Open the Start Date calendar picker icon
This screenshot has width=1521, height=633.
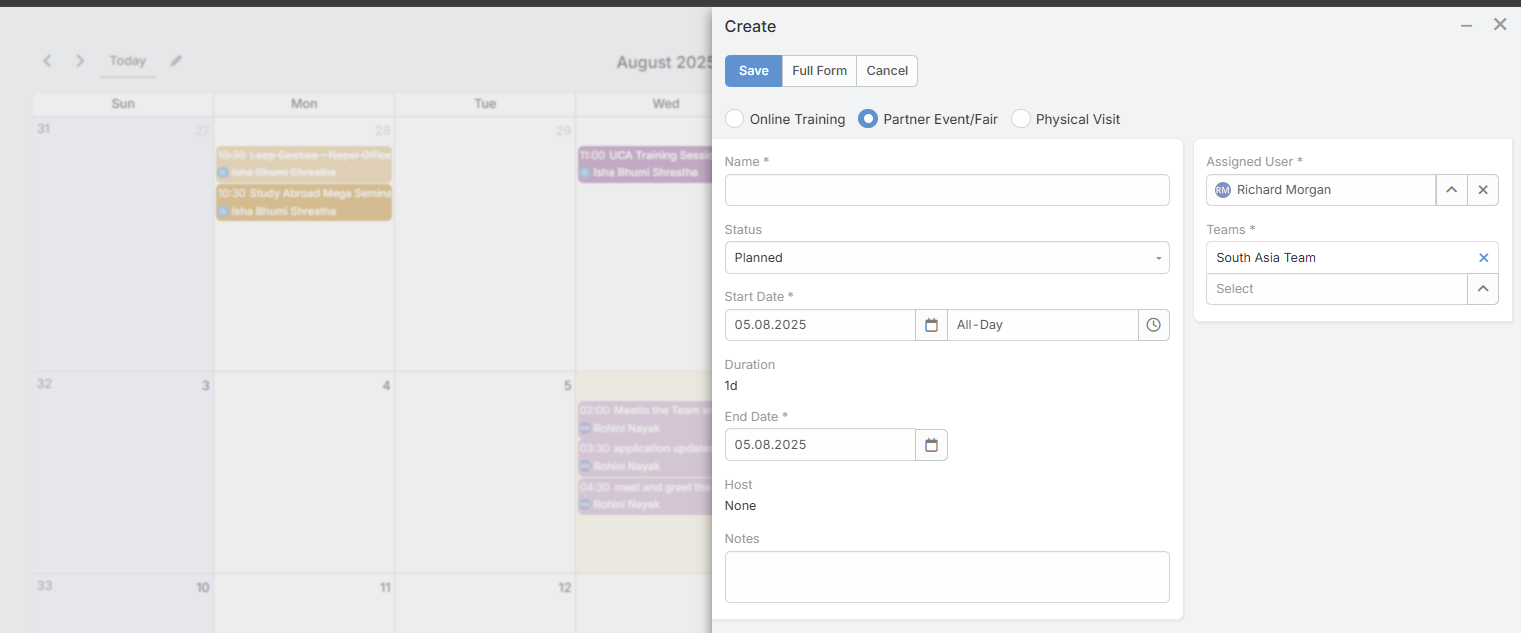[931, 325]
